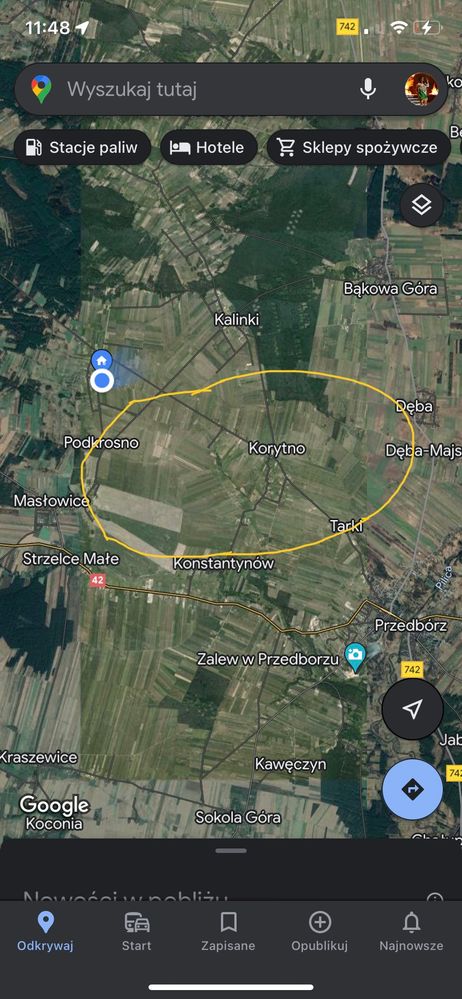This screenshot has width=462, height=999.
Task: Go to the Opublikuj tab
Action: (x=319, y=931)
